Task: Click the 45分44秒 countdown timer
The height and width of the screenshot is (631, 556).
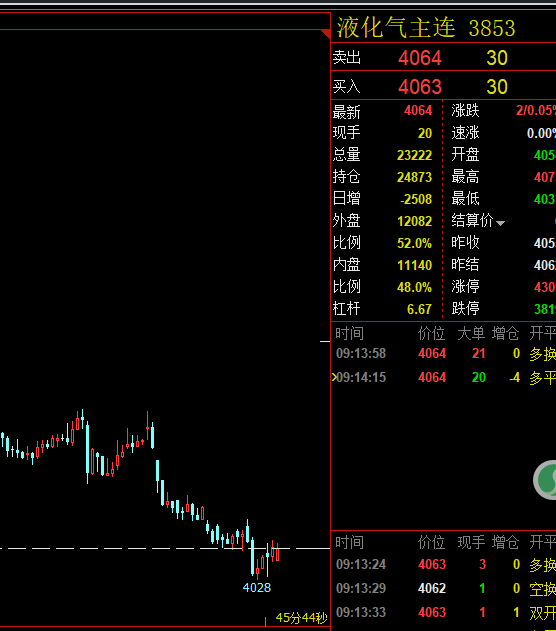Action: (301, 618)
